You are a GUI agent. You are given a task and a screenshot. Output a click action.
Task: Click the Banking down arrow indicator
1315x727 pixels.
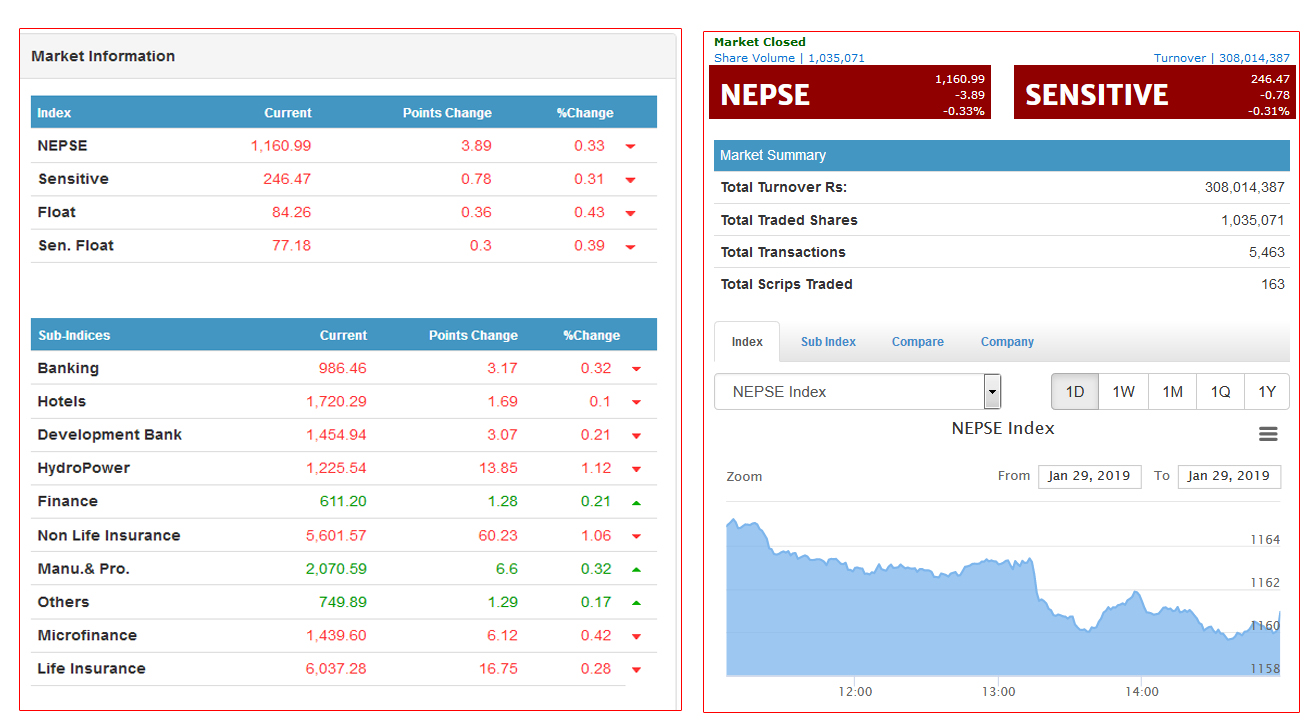pos(636,369)
